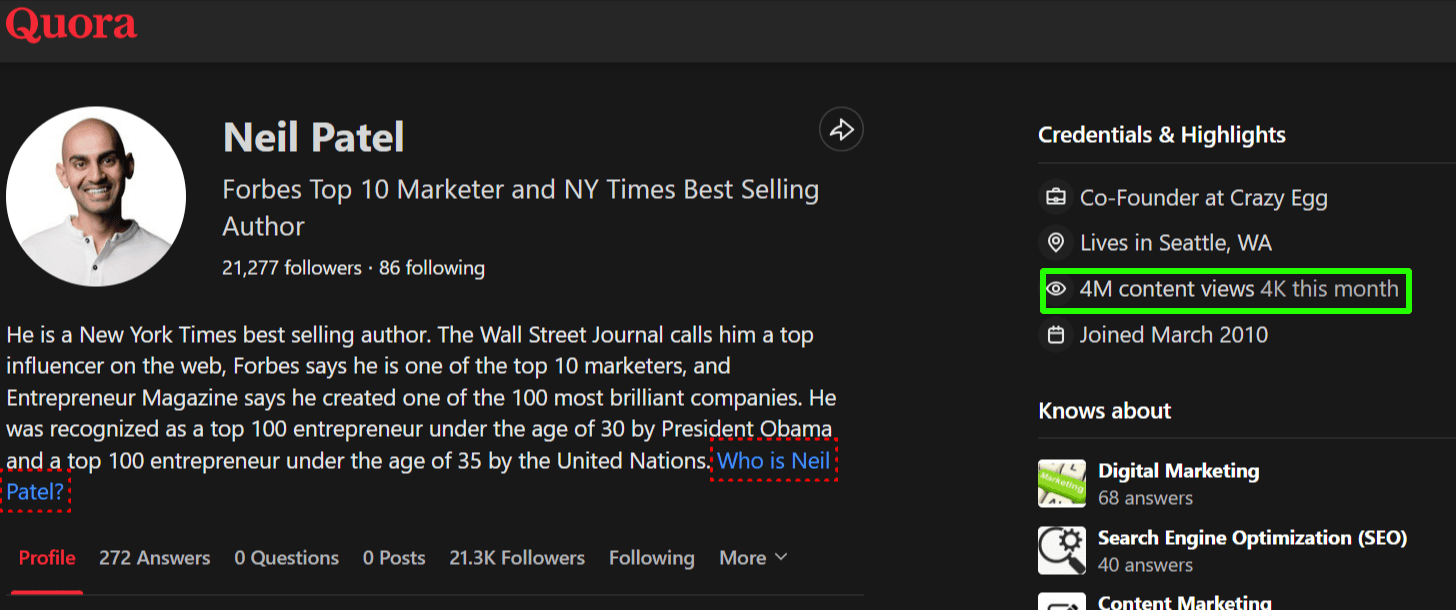Open the Who is Neil Patel link
The width and height of the screenshot is (1456, 610).
tap(773, 460)
